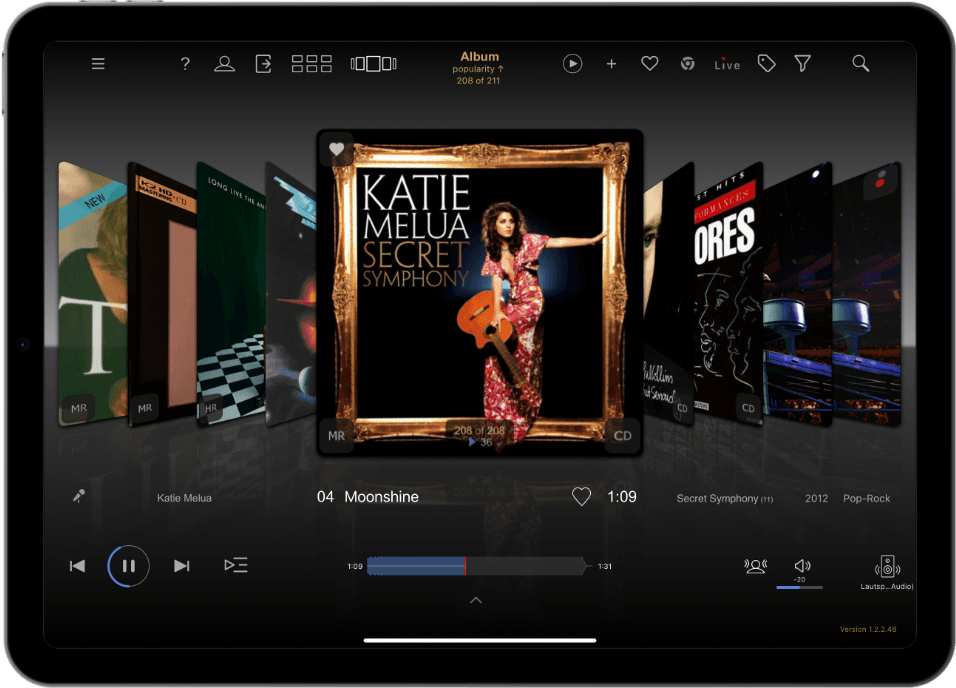Skip to next track

181,566
